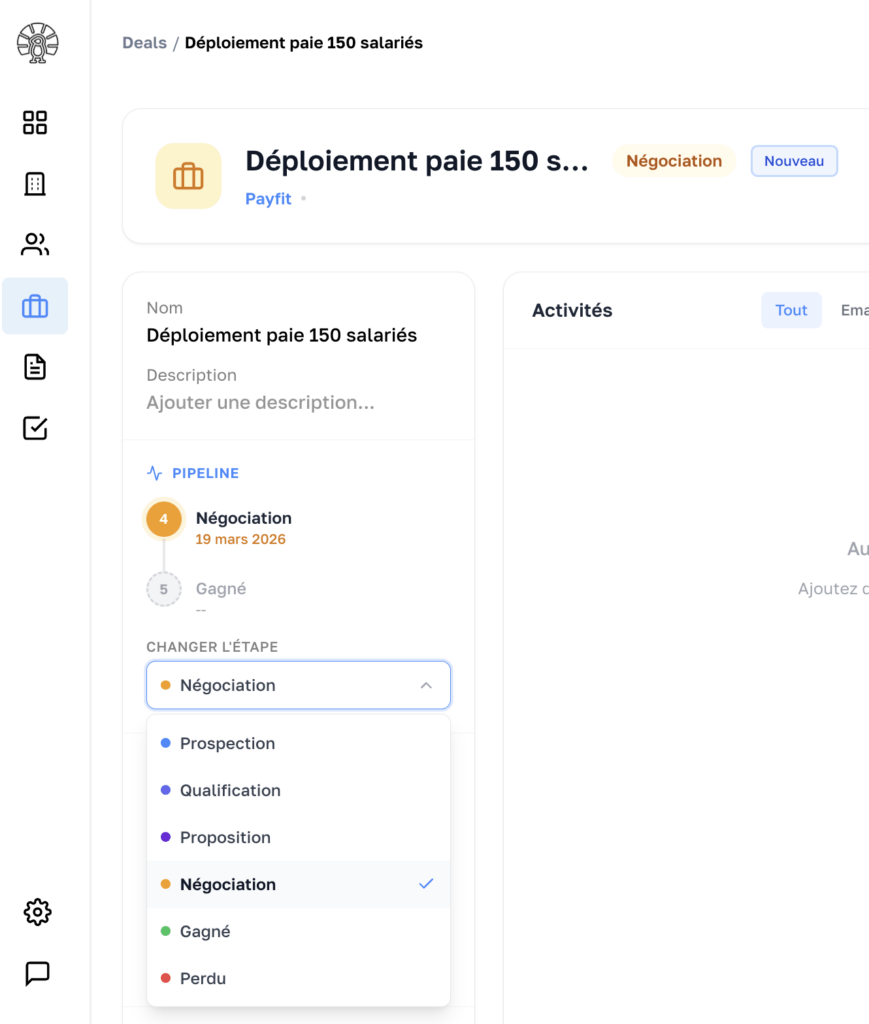This screenshot has height=1024, width=869.
Task: Open the documents file icon in sidebar
Action: click(x=35, y=367)
